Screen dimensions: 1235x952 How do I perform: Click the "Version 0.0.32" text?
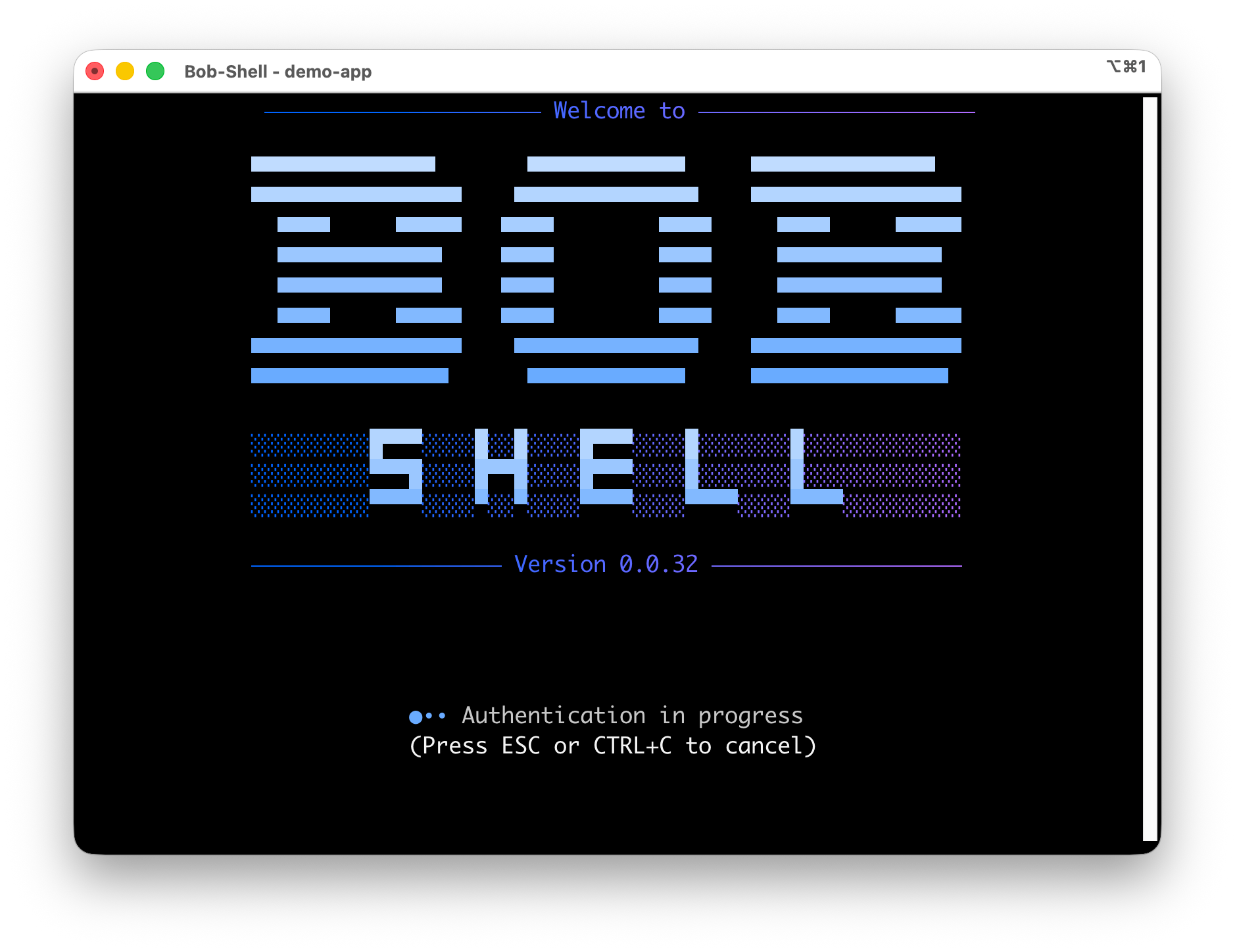click(606, 564)
